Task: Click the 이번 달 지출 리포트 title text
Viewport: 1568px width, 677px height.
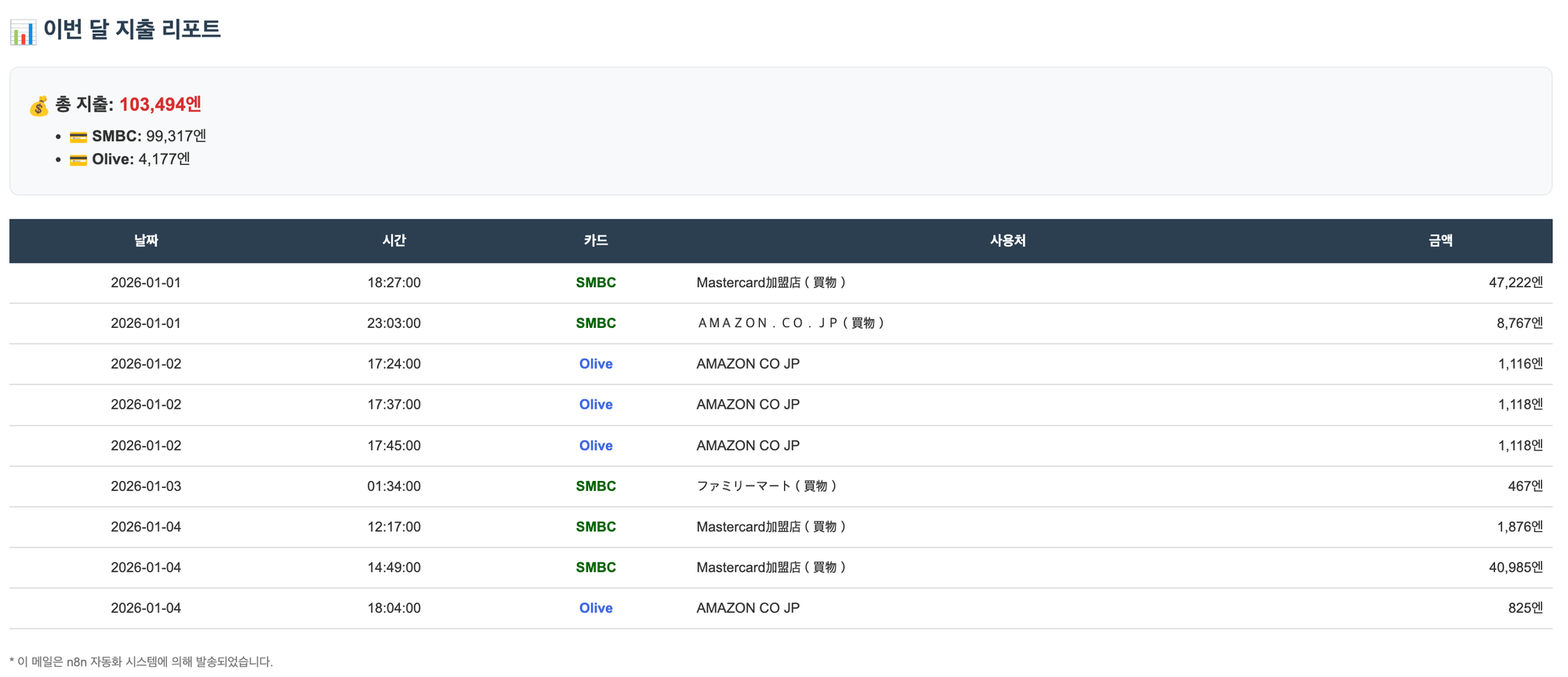Action: coord(132,30)
